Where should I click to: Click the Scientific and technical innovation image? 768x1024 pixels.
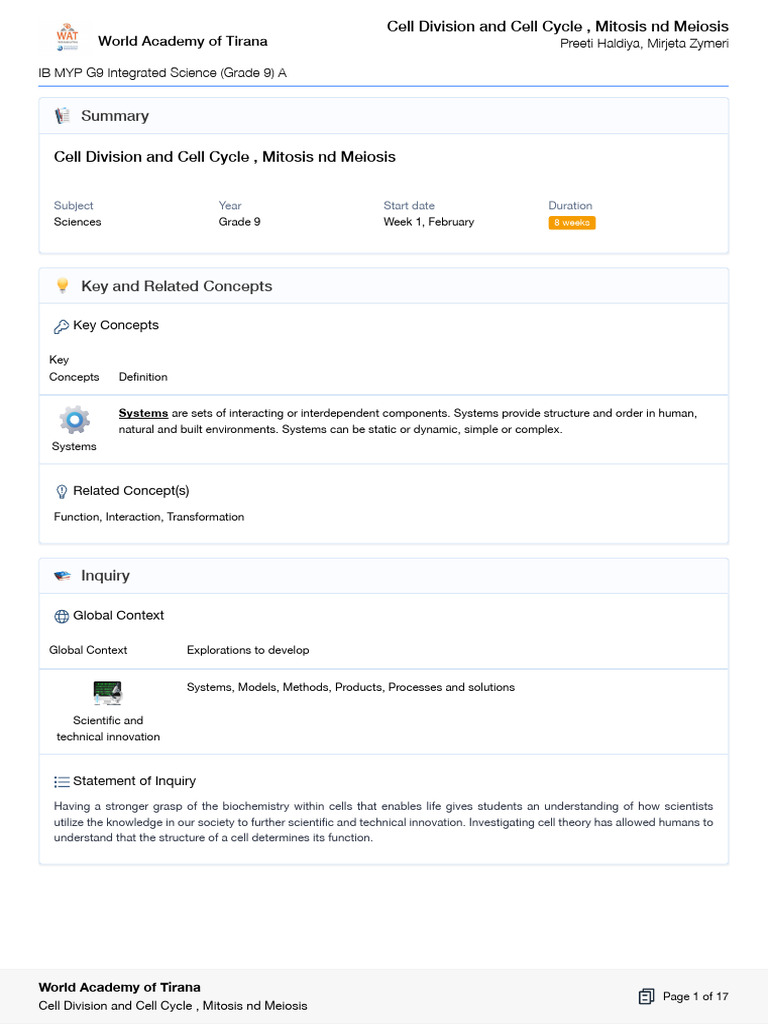pos(107,692)
